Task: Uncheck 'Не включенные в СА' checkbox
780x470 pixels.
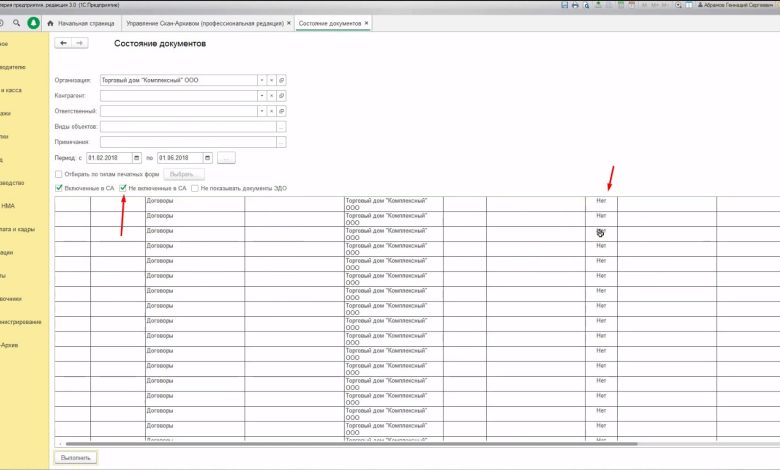Action: click(x=123, y=188)
